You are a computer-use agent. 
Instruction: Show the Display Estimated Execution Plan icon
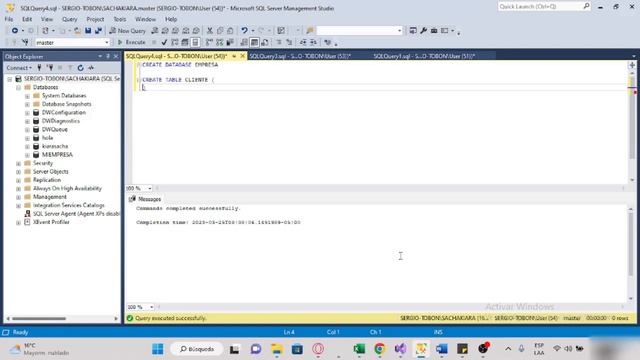pos(175,42)
